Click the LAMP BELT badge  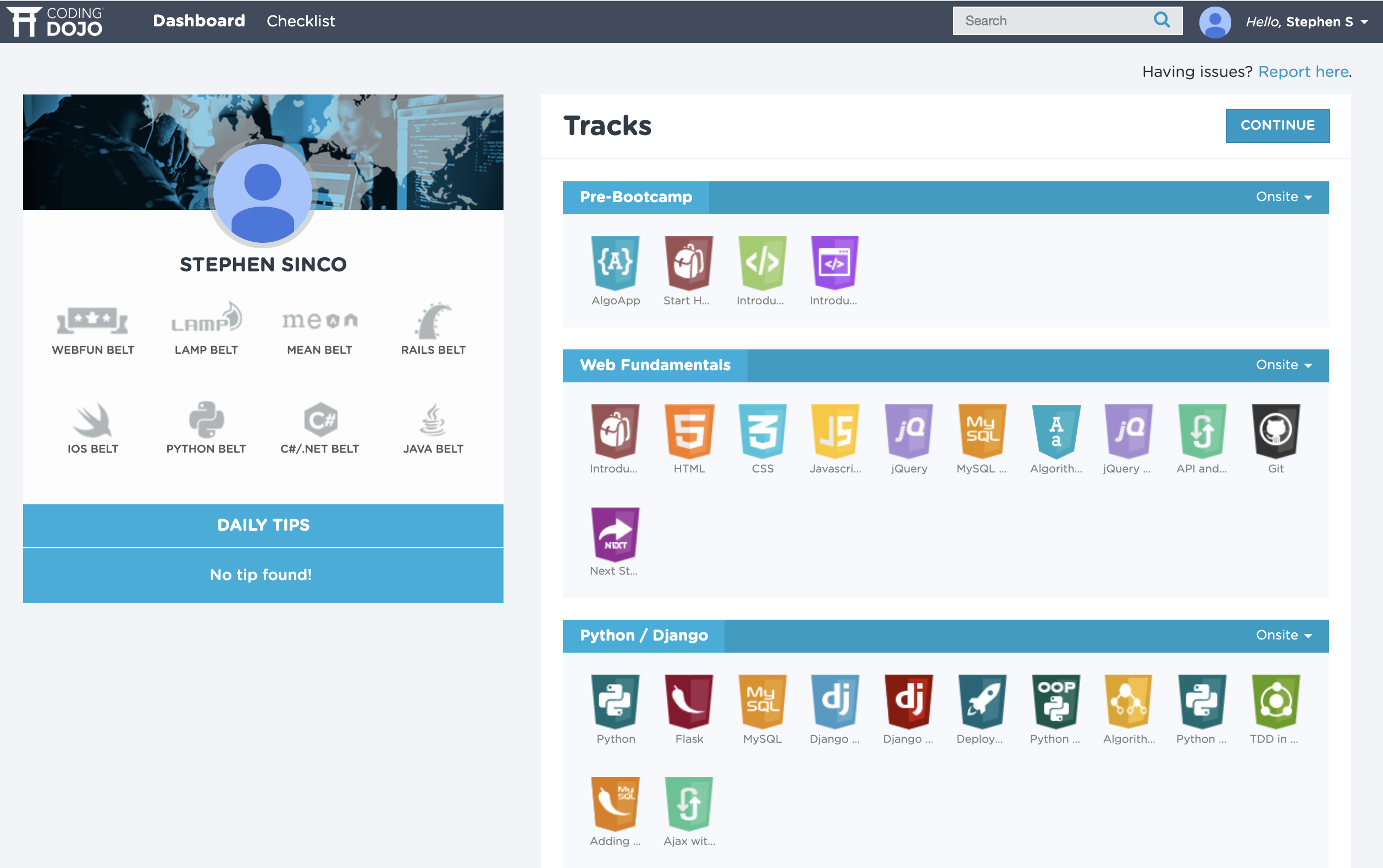coord(206,329)
